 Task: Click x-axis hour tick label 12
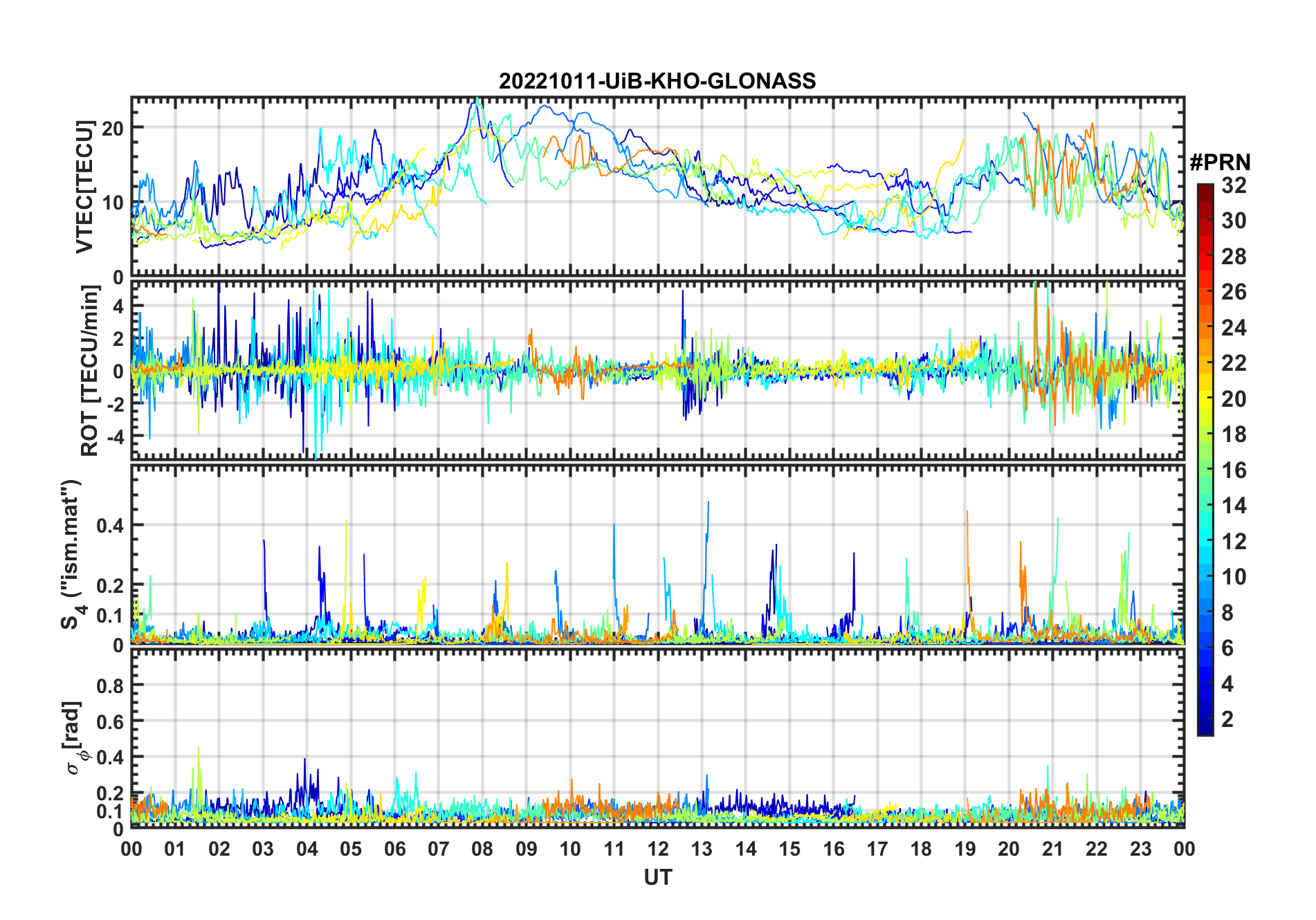pos(658,849)
